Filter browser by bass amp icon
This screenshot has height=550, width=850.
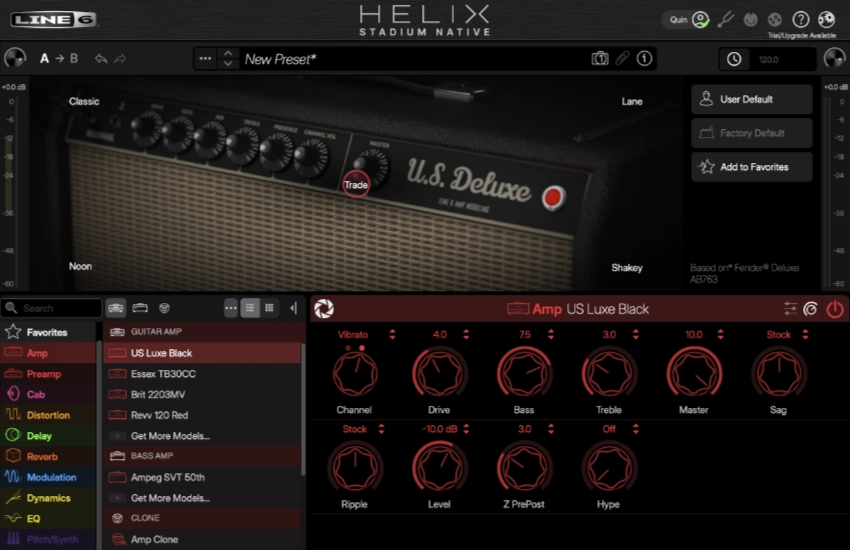(x=140, y=308)
